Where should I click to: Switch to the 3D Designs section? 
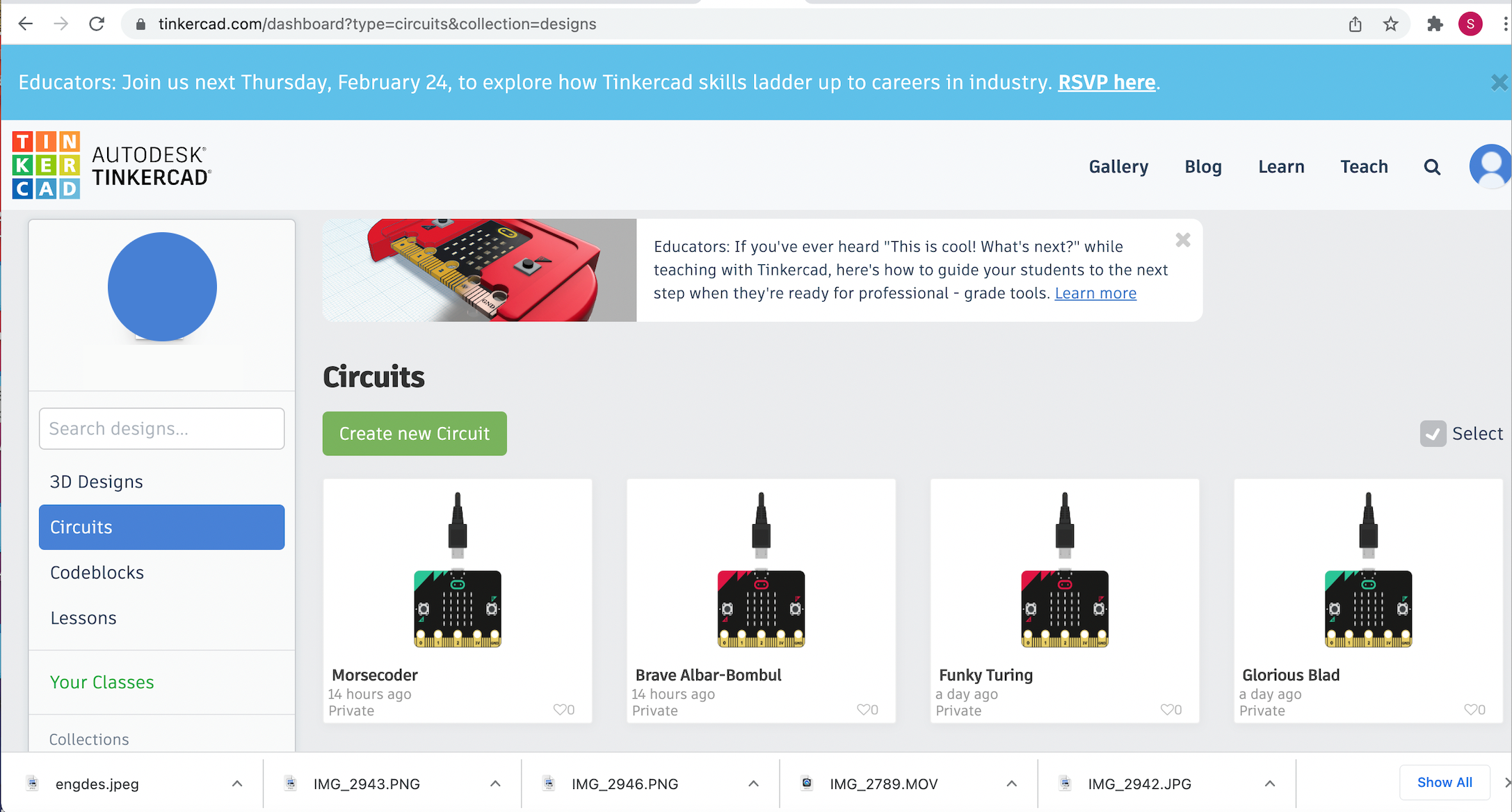(x=96, y=481)
